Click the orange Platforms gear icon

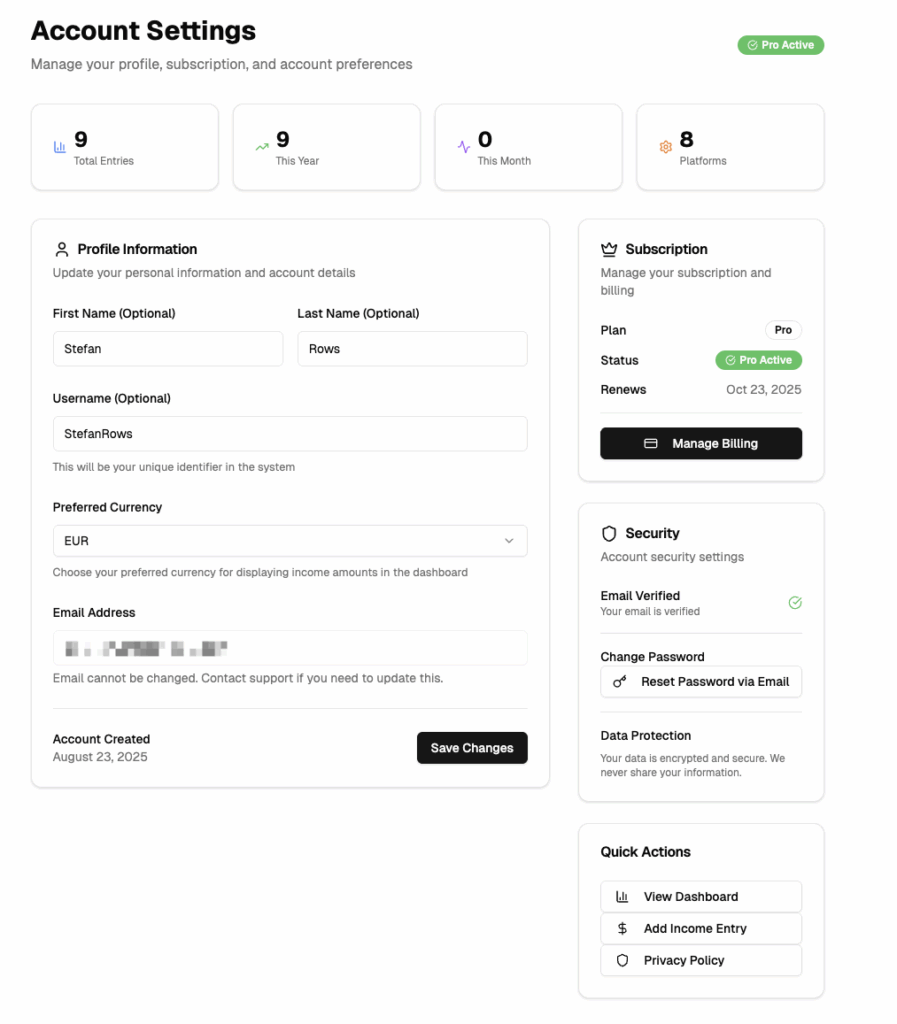[x=665, y=147]
